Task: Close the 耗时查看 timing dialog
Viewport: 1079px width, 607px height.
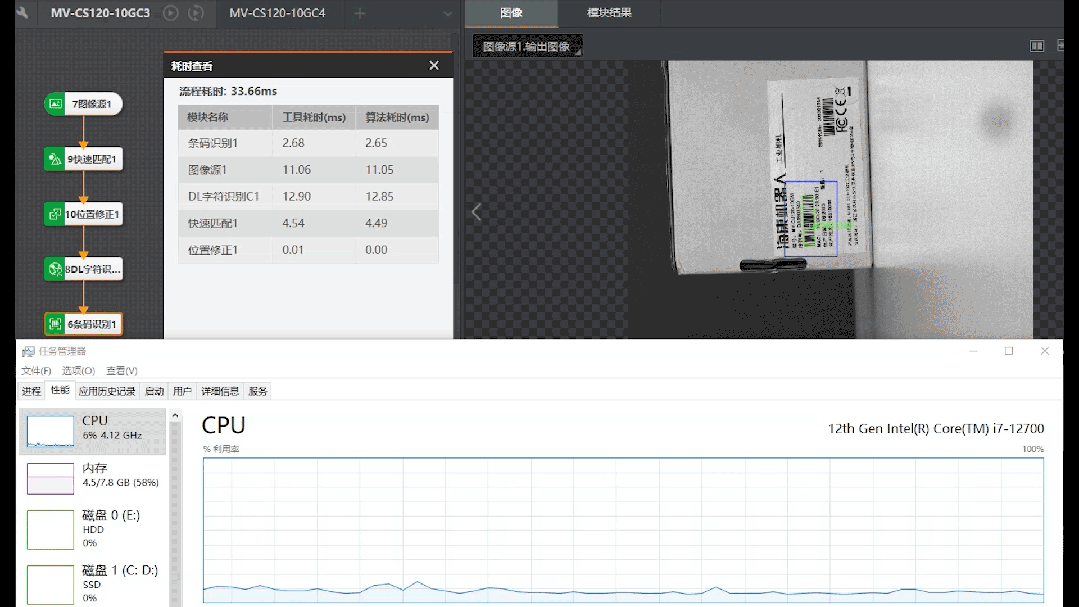Action: click(x=433, y=65)
